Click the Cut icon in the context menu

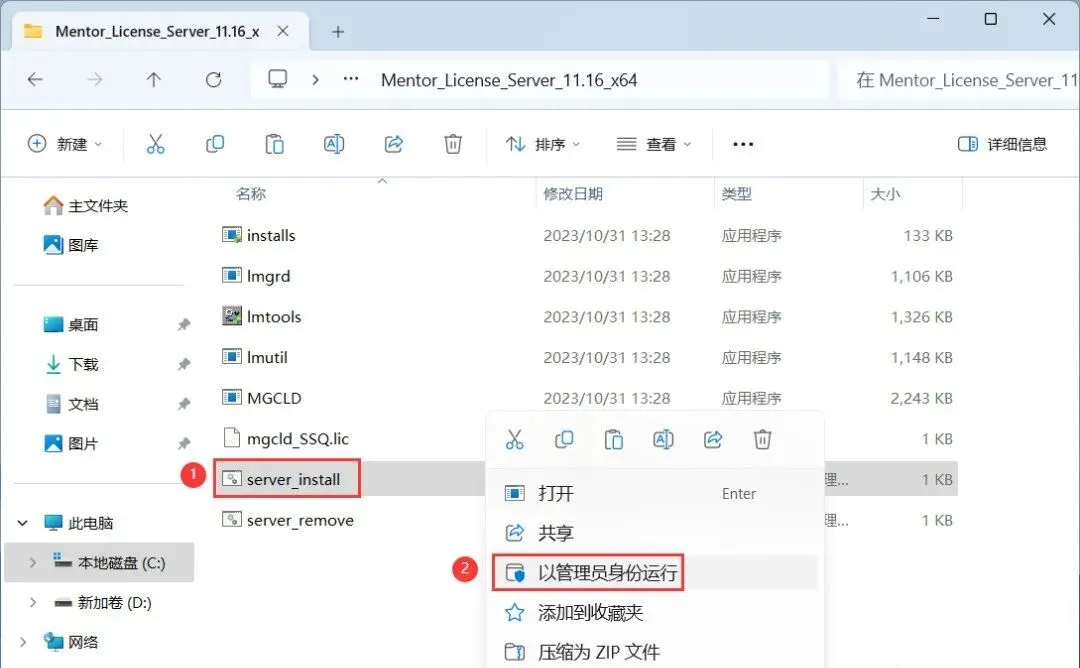point(515,439)
